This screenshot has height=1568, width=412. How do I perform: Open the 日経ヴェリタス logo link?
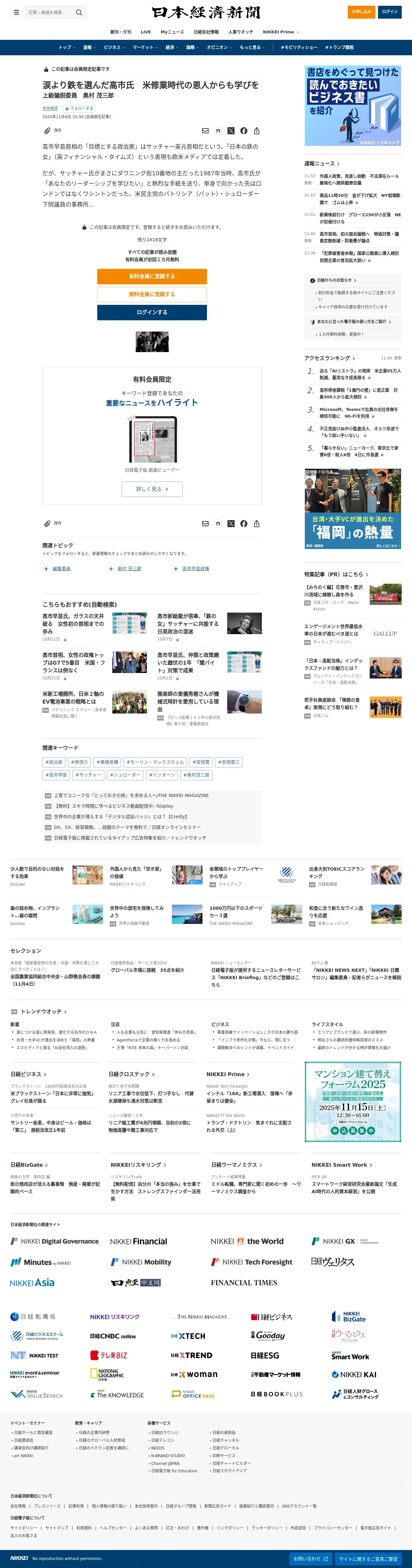[x=332, y=1262]
